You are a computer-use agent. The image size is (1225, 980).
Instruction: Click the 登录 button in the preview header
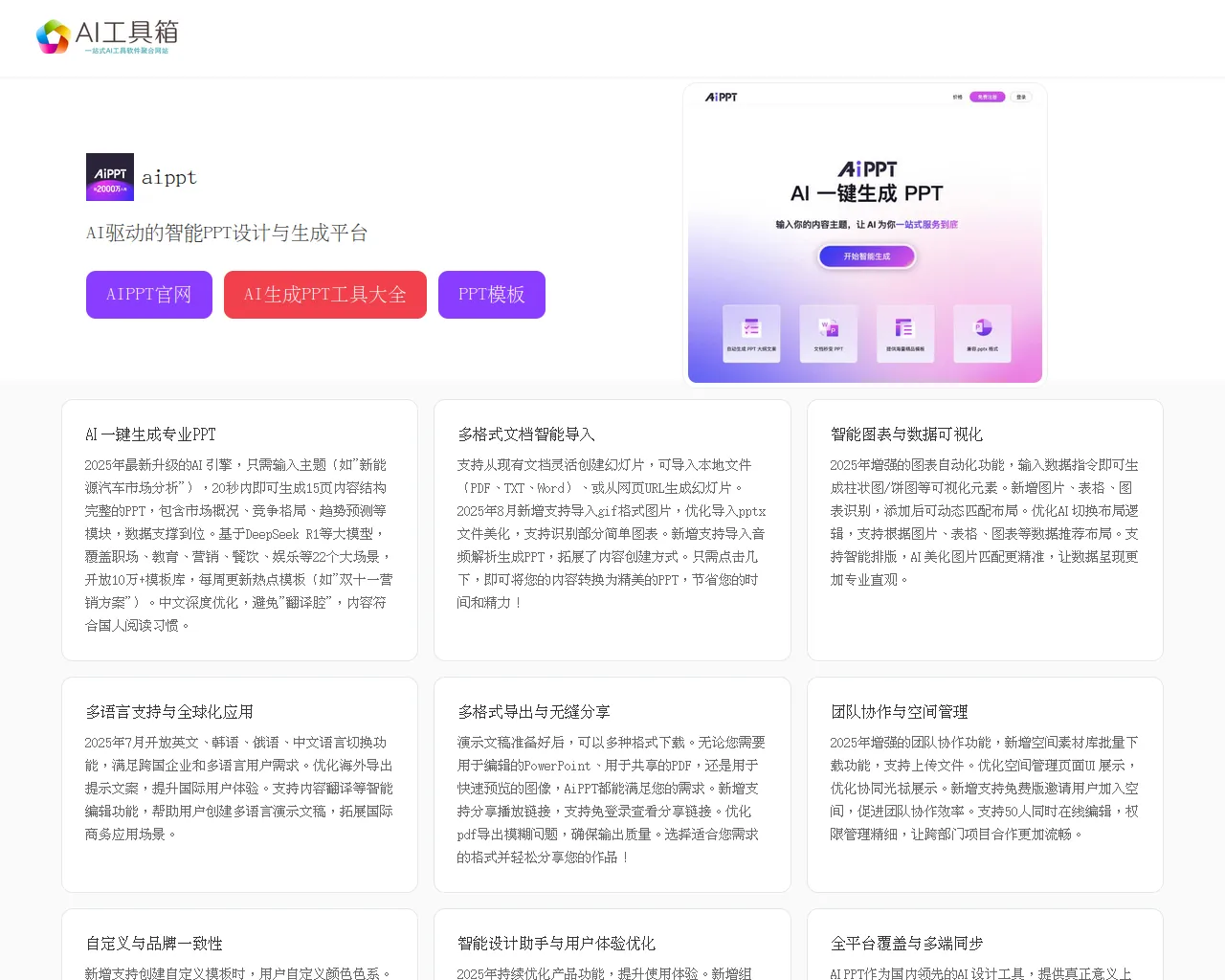coord(1021,97)
